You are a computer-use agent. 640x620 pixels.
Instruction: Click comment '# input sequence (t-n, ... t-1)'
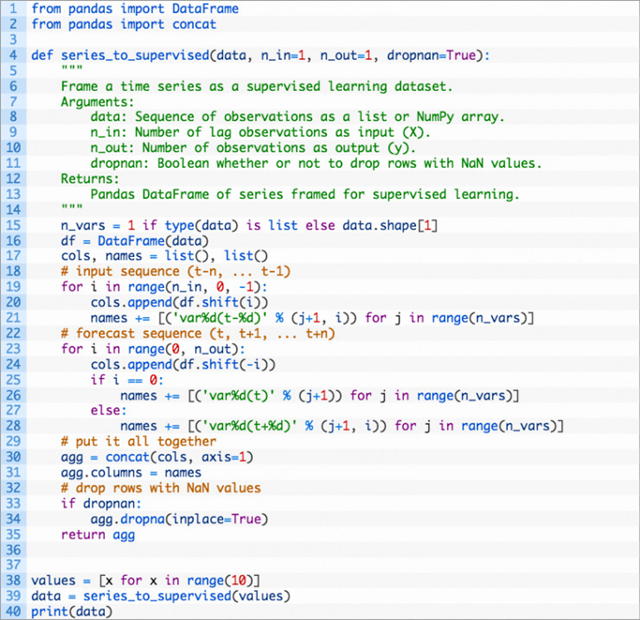(176, 272)
